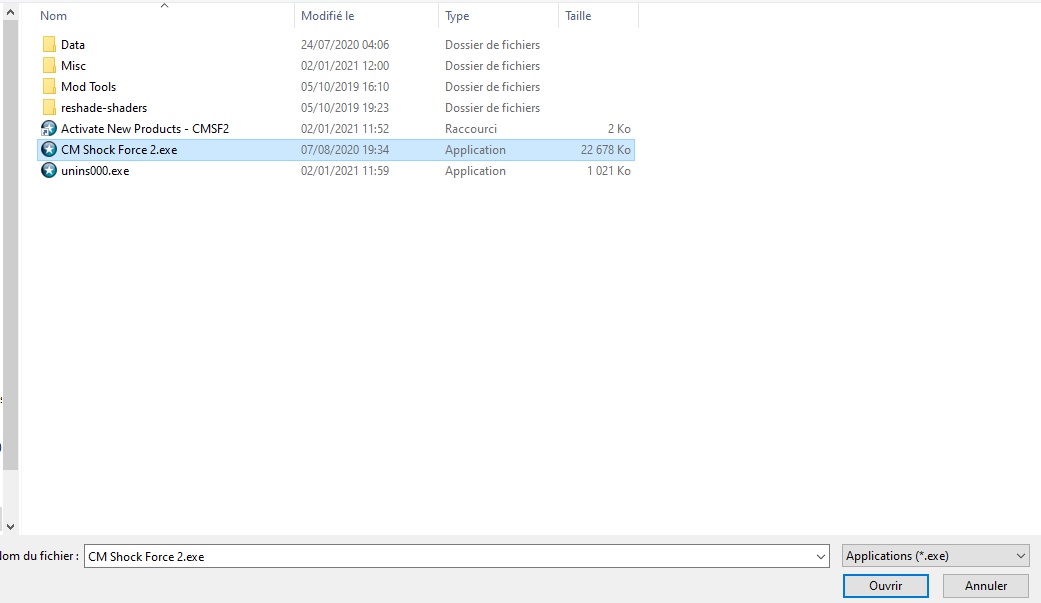
Task: Click the date "02/01/2021 12:00"
Action: point(345,66)
